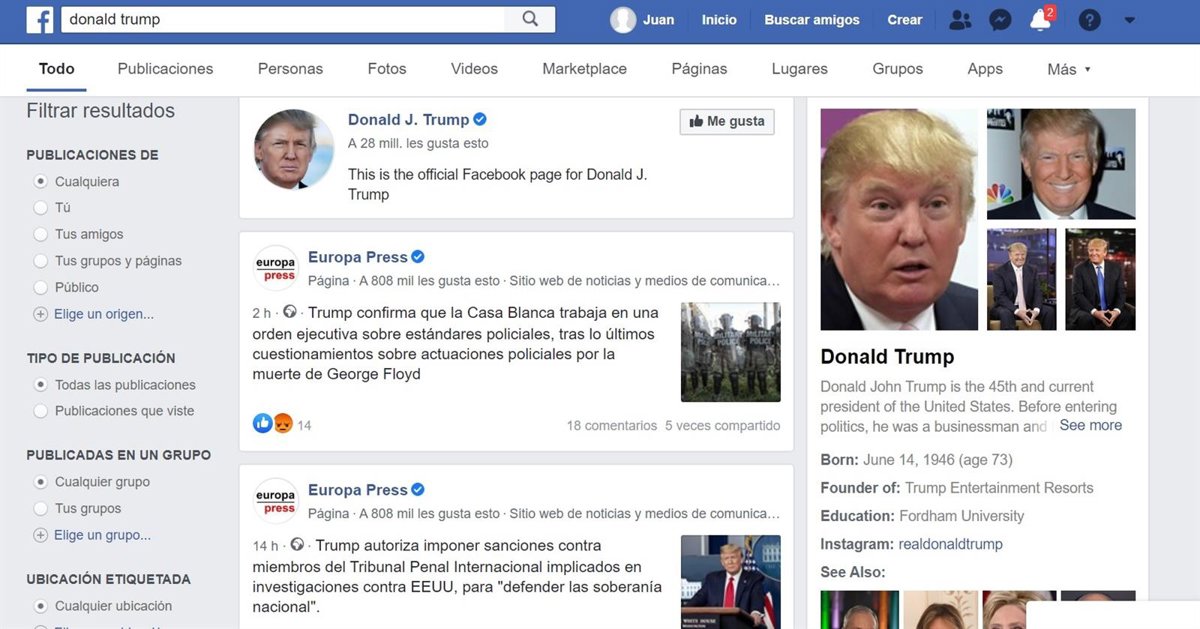1200x629 pixels.
Task: Choose the 'Tus grupos' radio option
Action: (x=41, y=508)
